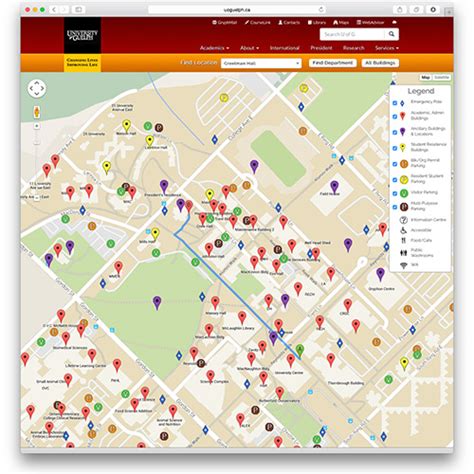
Task: Open the Find Location building dropdown
Action: [x=261, y=63]
